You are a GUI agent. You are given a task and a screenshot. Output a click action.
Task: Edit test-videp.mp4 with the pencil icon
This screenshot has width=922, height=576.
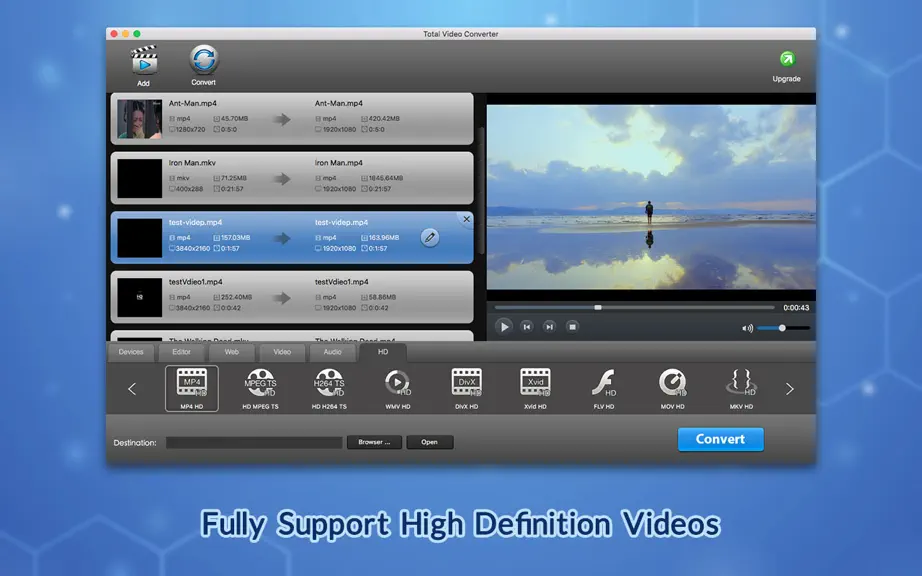[x=430, y=237]
